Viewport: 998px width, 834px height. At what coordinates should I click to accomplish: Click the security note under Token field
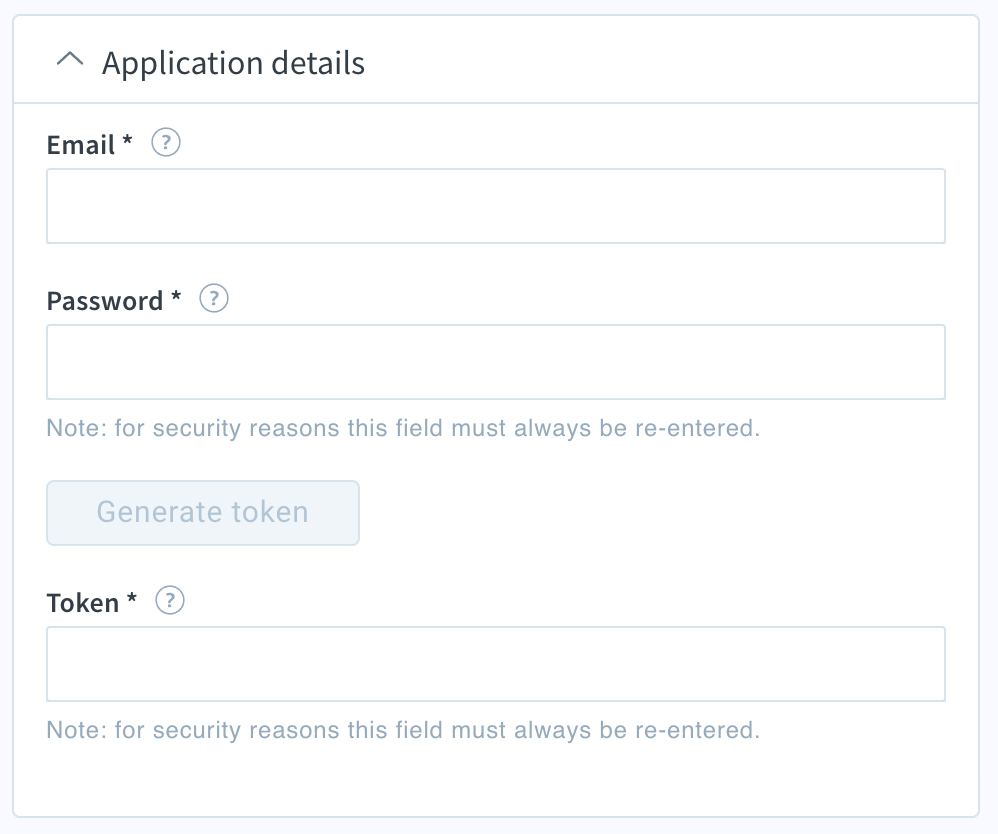[404, 730]
